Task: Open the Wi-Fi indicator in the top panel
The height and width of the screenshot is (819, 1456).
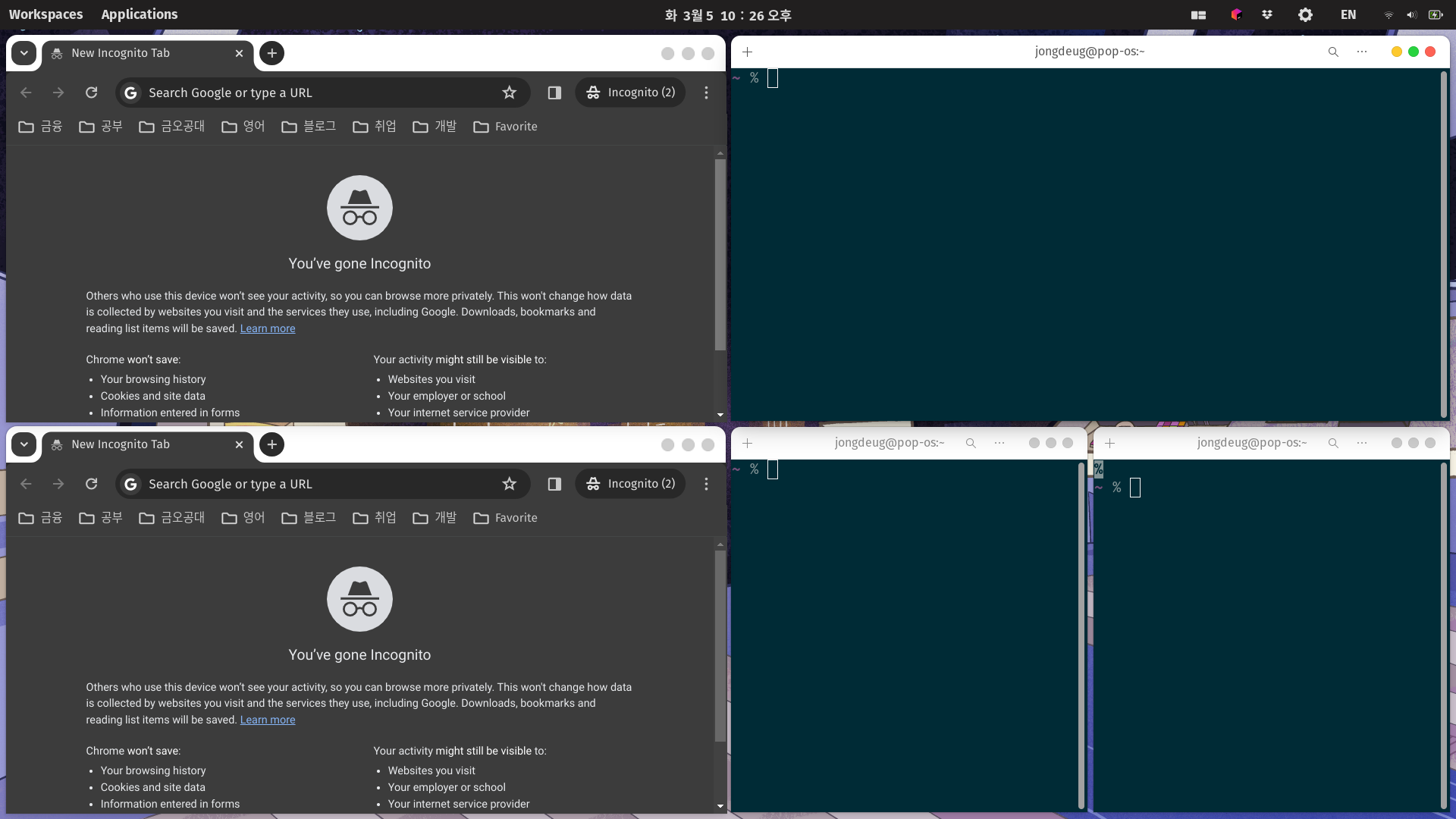Action: (x=1389, y=15)
